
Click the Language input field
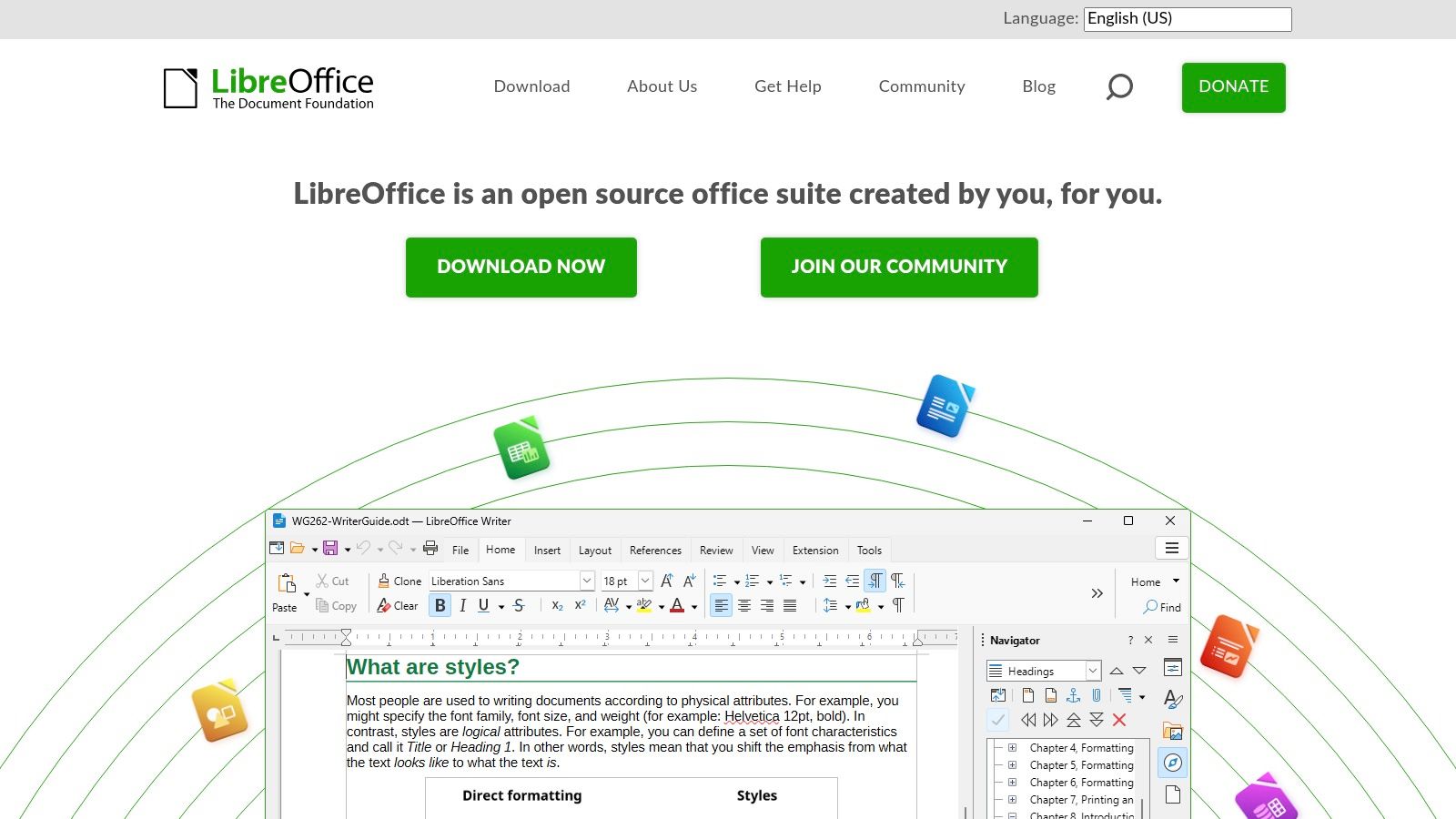pos(1188,19)
